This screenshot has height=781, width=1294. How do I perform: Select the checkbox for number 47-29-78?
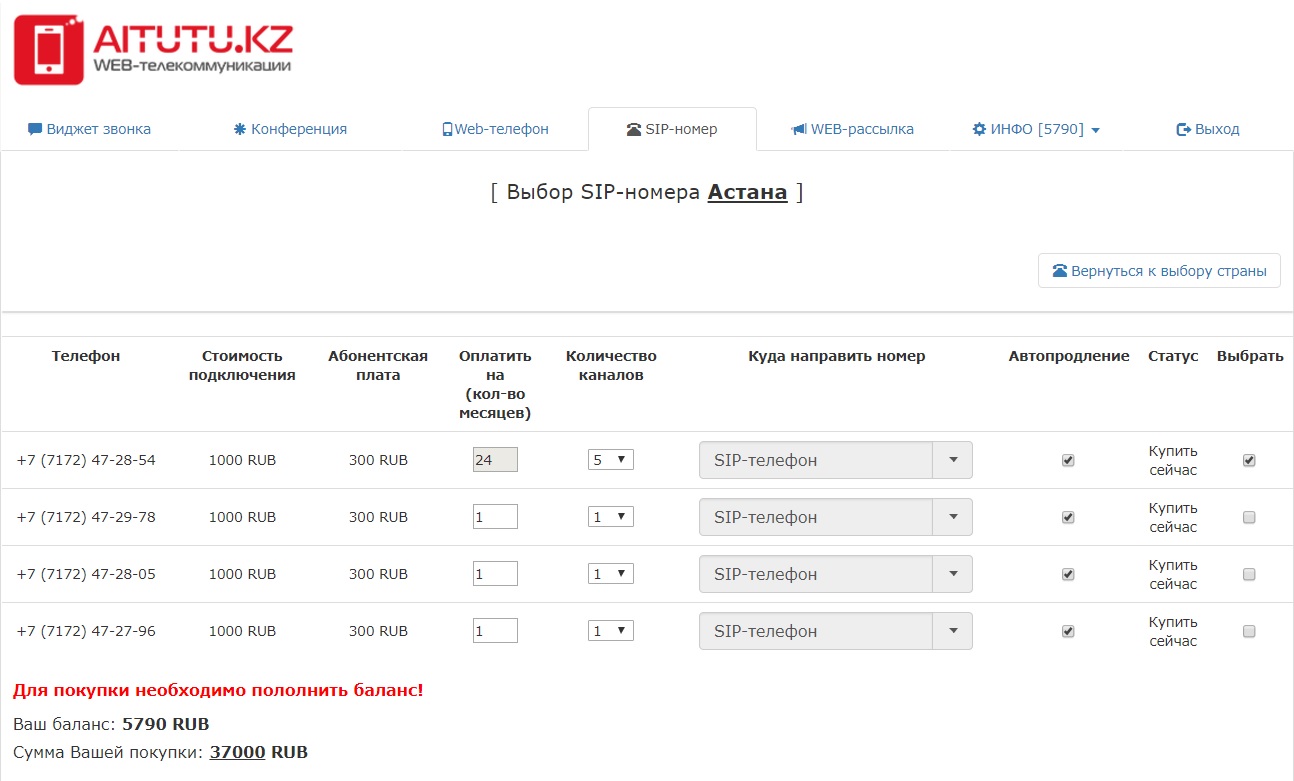coord(1249,517)
